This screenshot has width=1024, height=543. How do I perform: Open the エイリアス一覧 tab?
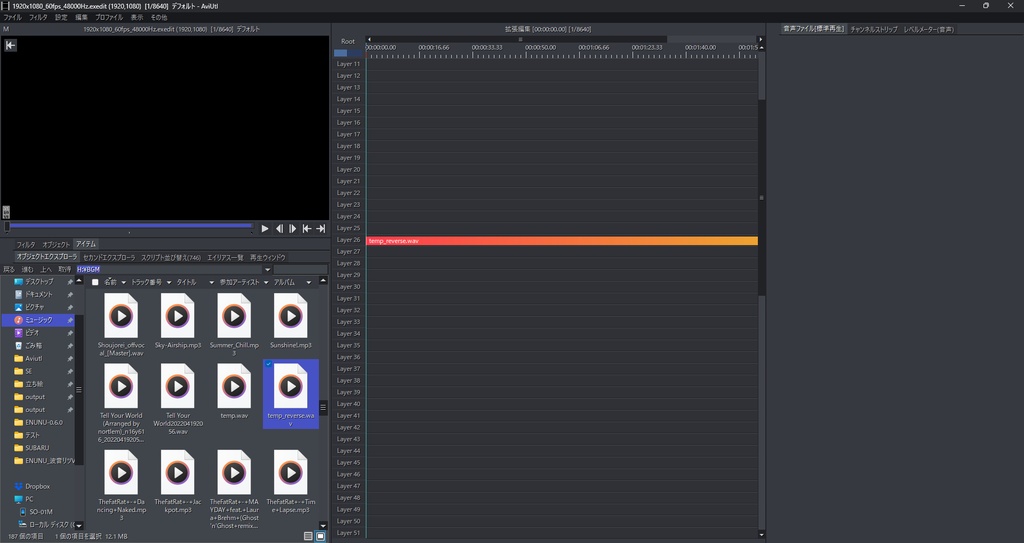[x=225, y=257]
